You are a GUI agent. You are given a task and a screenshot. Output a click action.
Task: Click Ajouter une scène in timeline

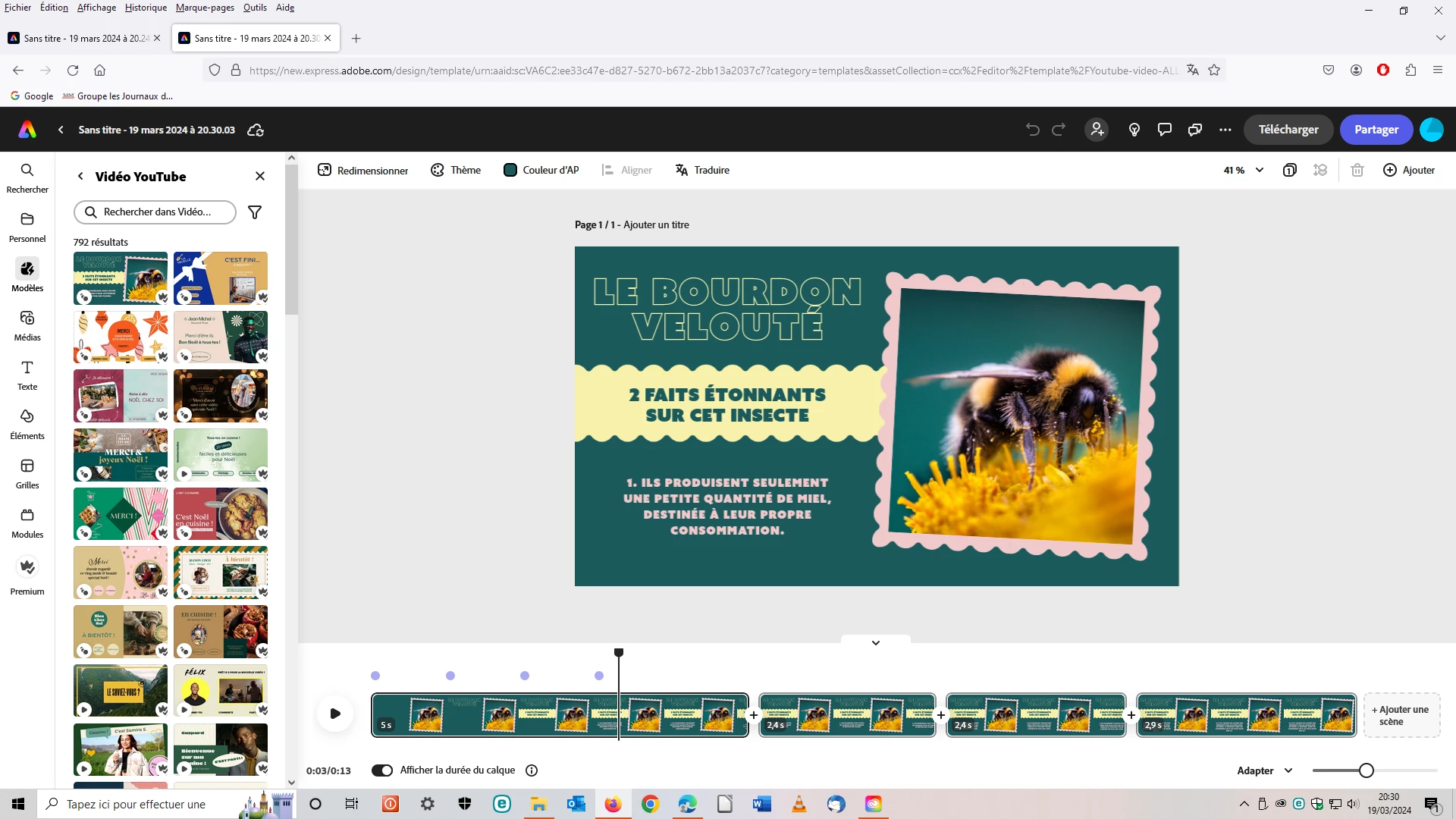point(1400,715)
